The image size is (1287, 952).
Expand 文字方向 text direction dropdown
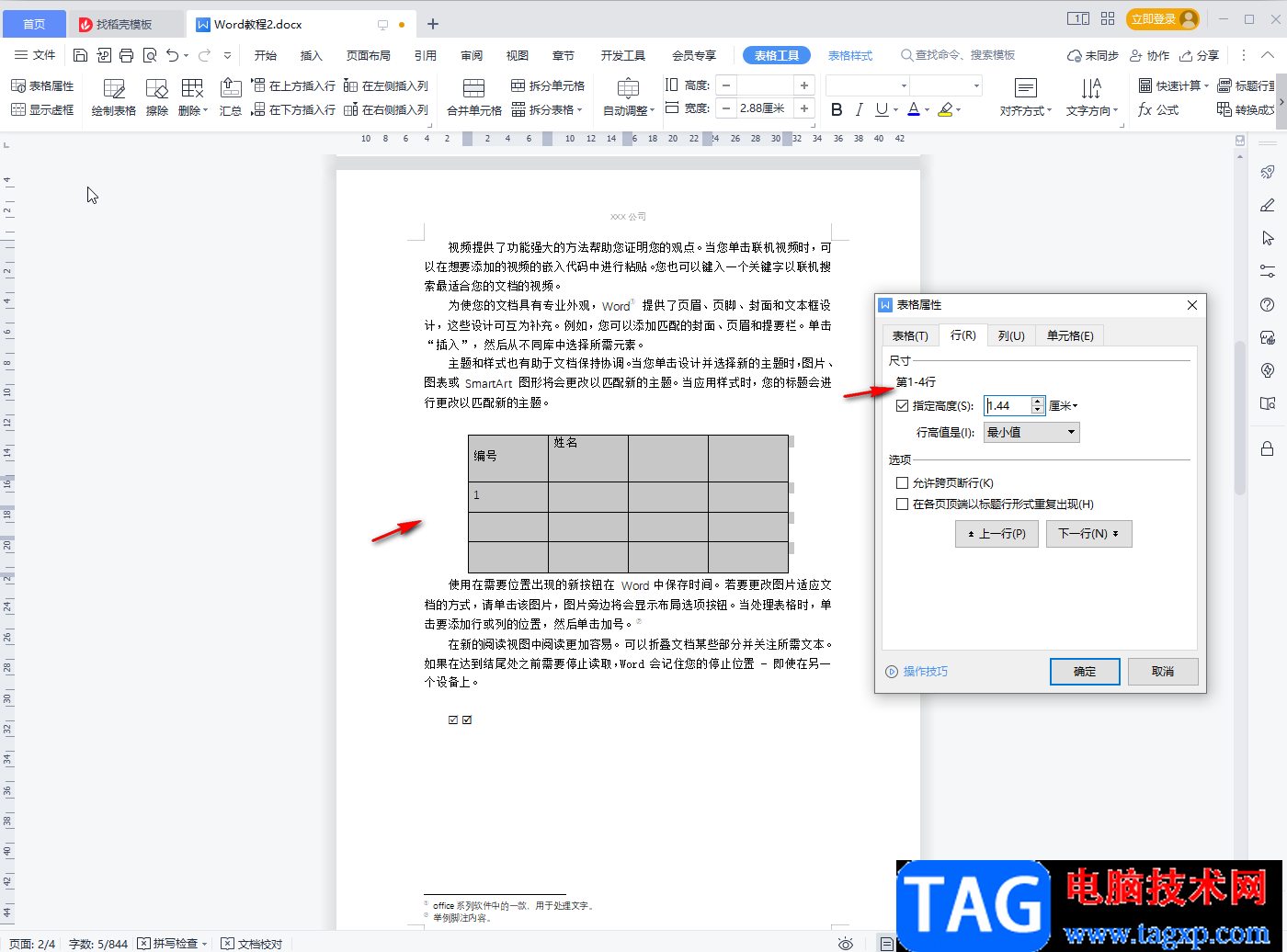[1092, 110]
